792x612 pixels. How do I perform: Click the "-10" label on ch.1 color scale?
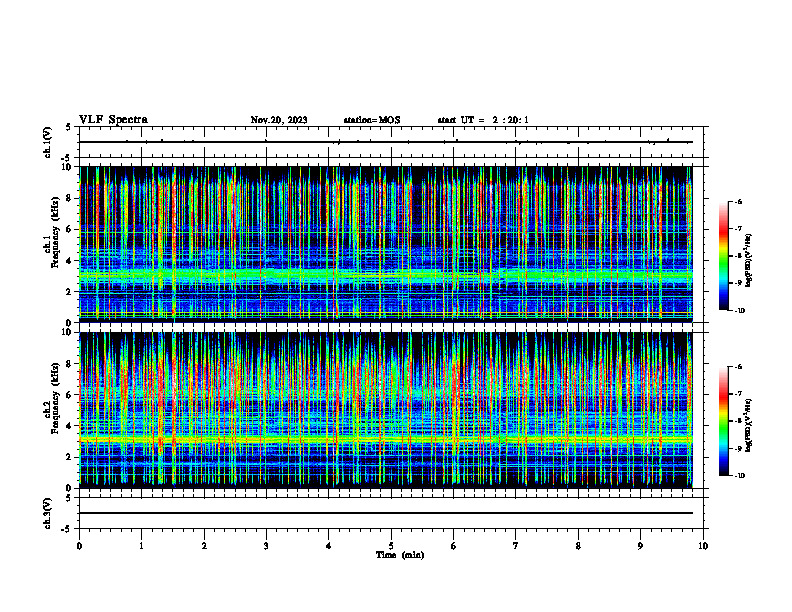point(739,311)
